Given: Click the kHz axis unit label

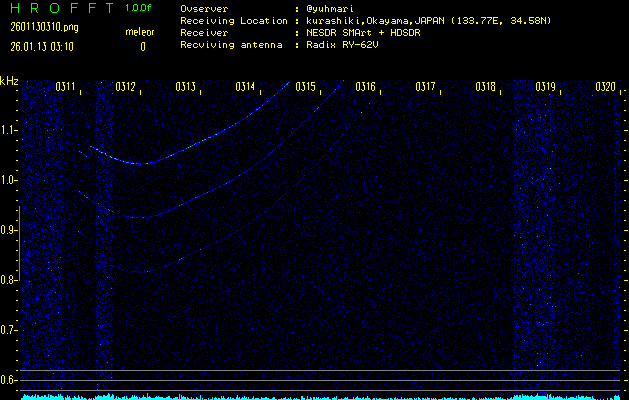Looking at the screenshot, I should pos(9,80).
